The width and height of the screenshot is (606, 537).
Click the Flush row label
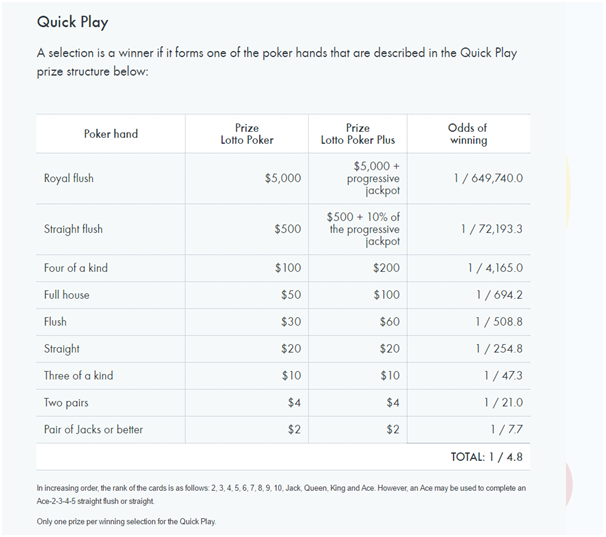point(56,322)
